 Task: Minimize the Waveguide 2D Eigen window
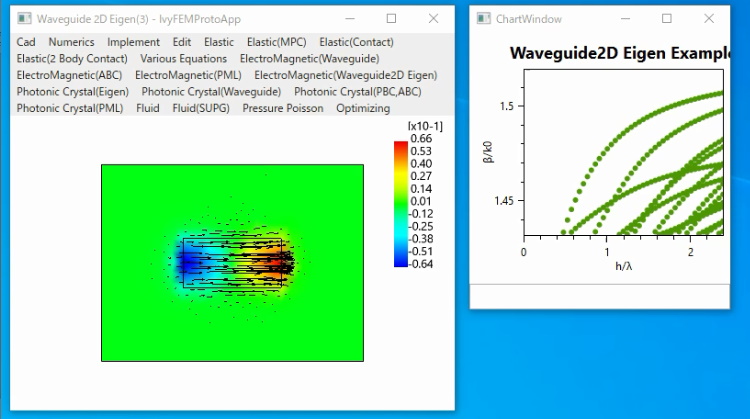tap(350, 19)
